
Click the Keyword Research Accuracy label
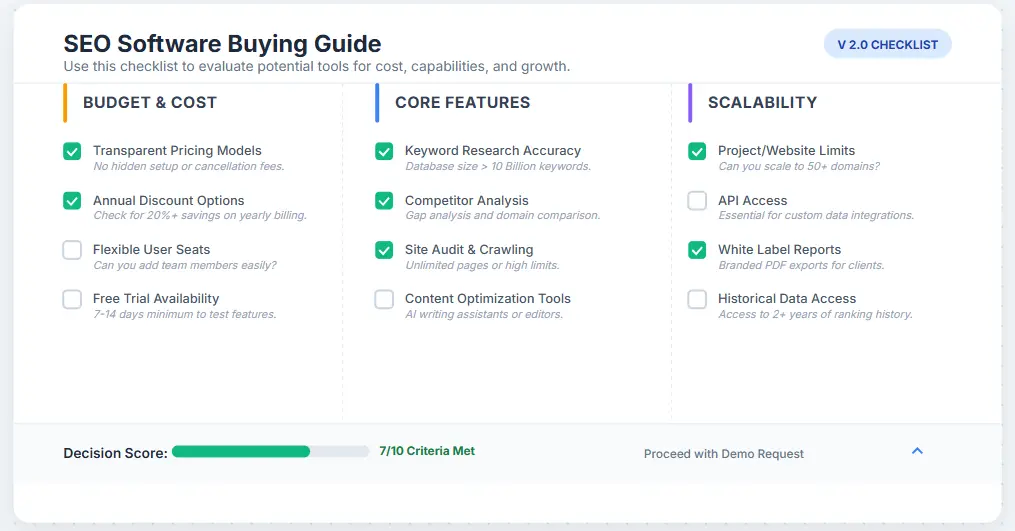(493, 150)
